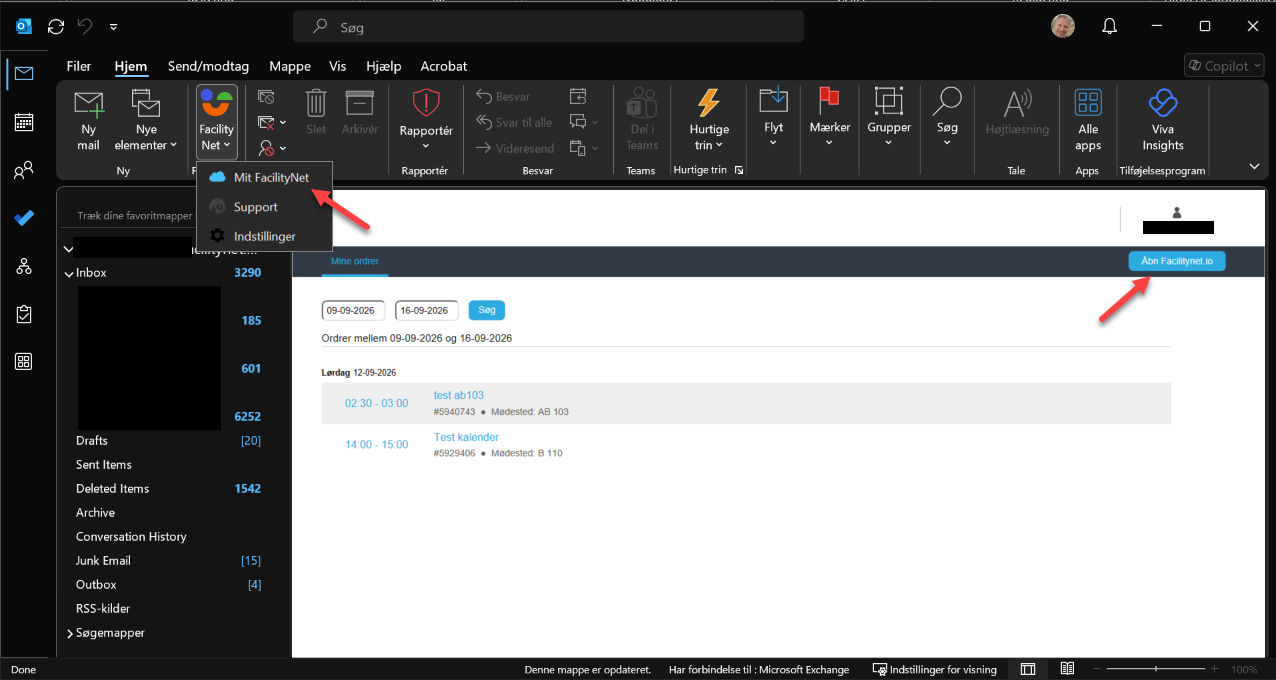This screenshot has width=1276, height=680.
Task: Open the Tasks clipboard sidebar icon
Action: tap(24, 314)
